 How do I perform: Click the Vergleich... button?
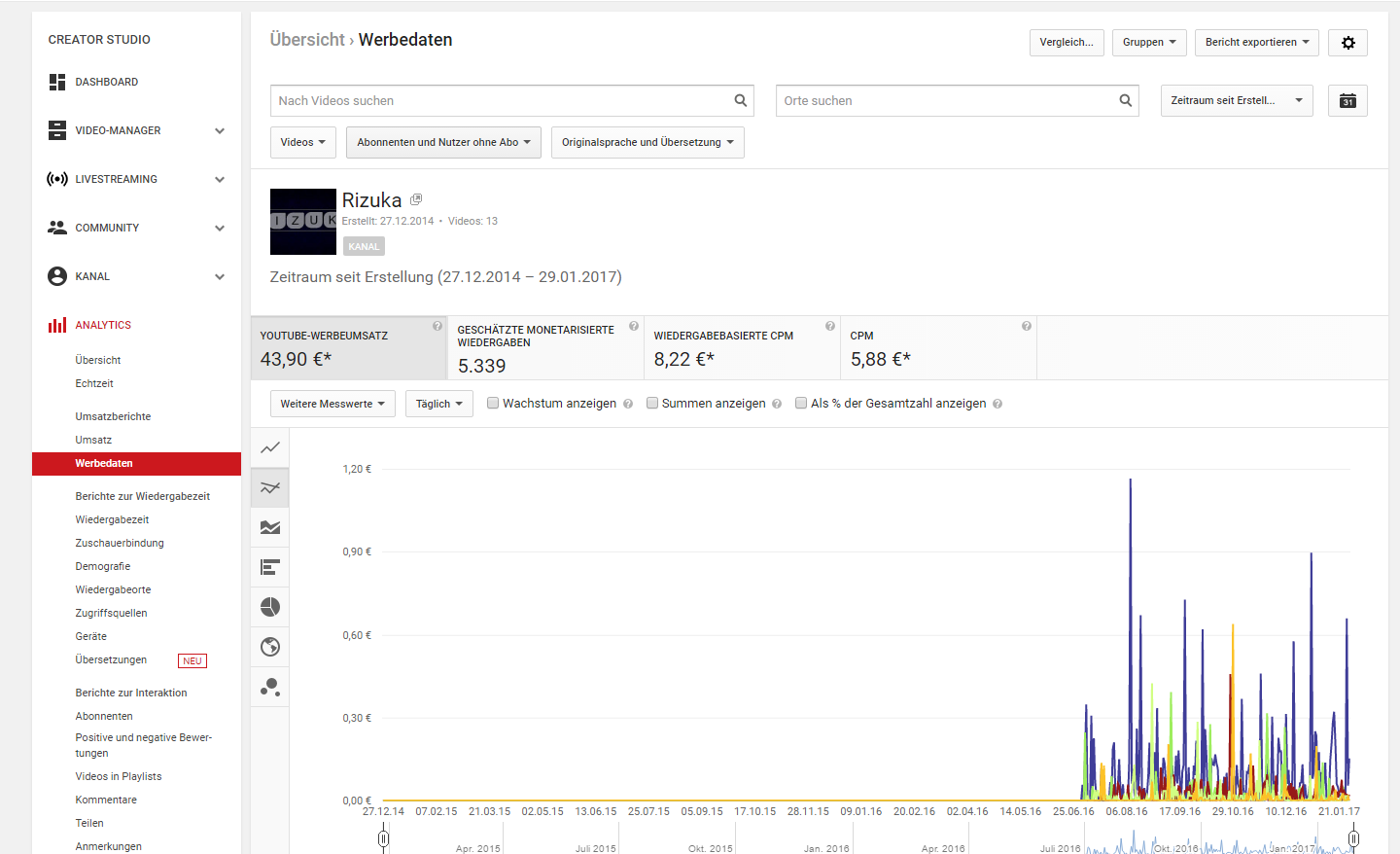point(1066,43)
